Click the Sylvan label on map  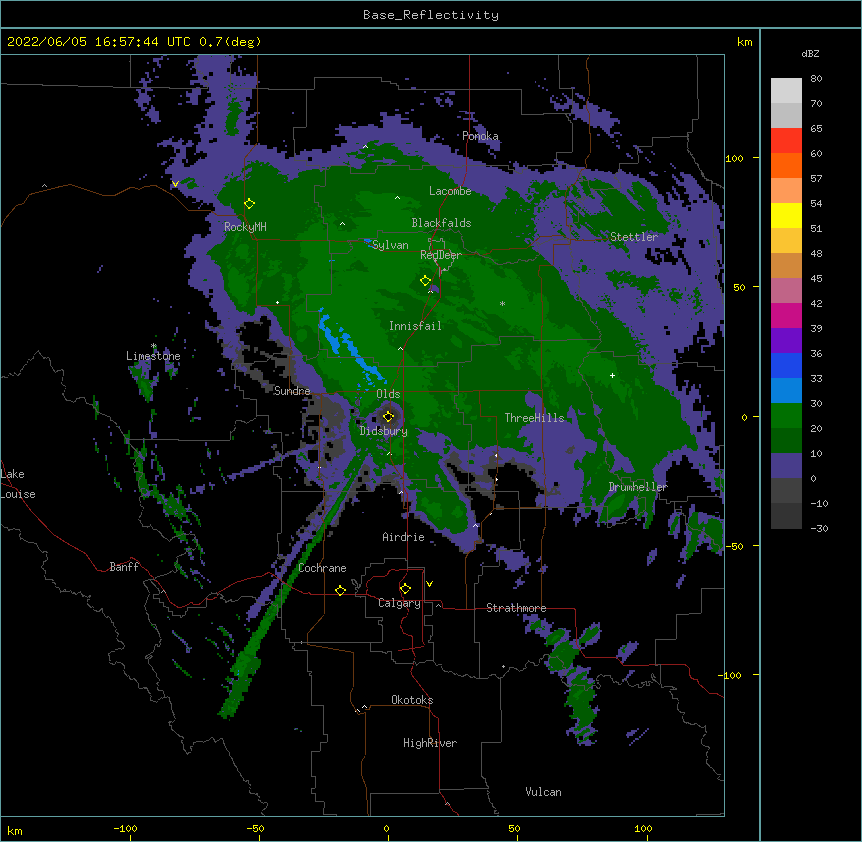point(390,245)
